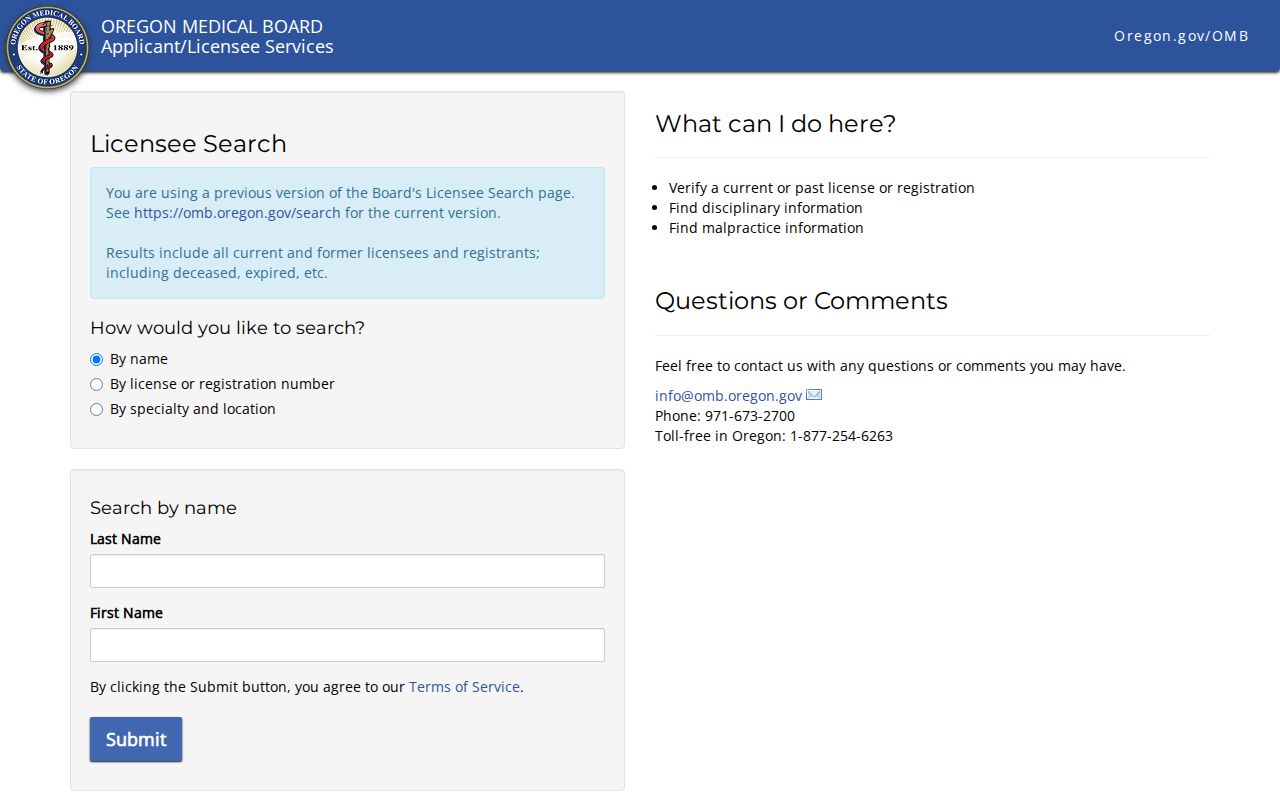Click 'Find disciplinary information' bullet
The height and width of the screenshot is (800, 1280).
[x=765, y=208]
